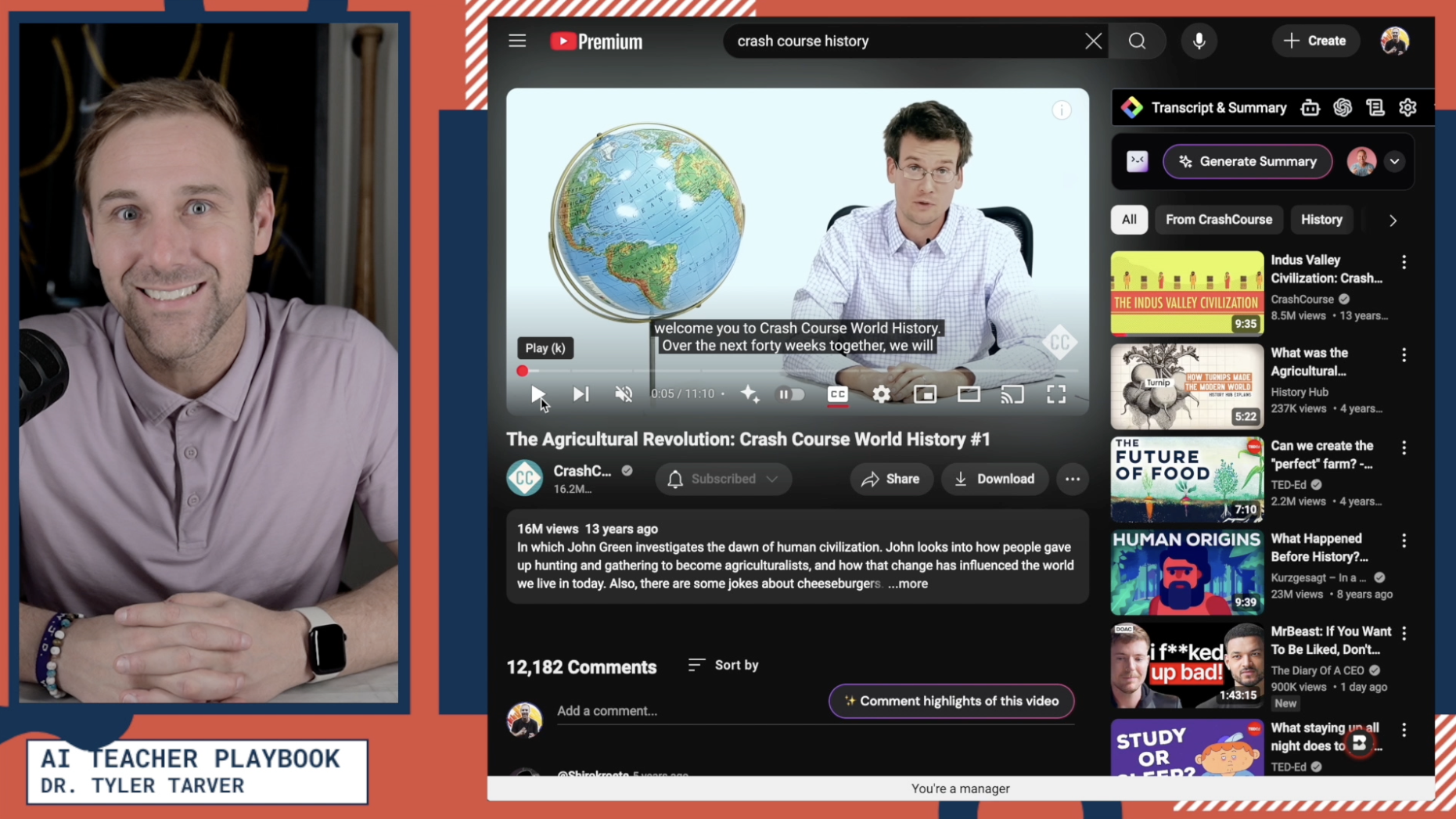Toggle the autoplay switch
This screenshot has height=819, width=1456.
tap(790, 394)
